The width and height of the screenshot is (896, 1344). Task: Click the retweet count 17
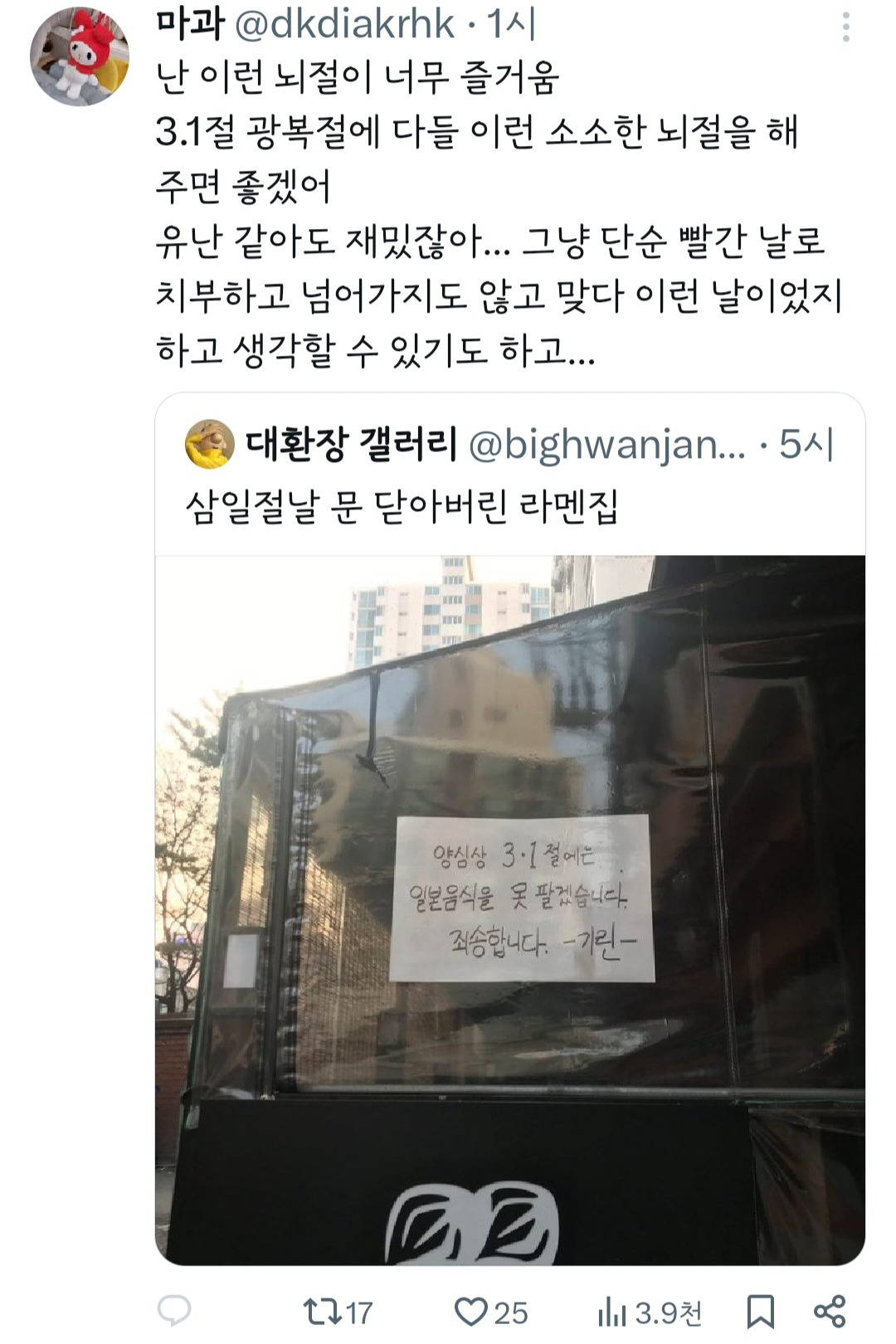(x=358, y=1312)
